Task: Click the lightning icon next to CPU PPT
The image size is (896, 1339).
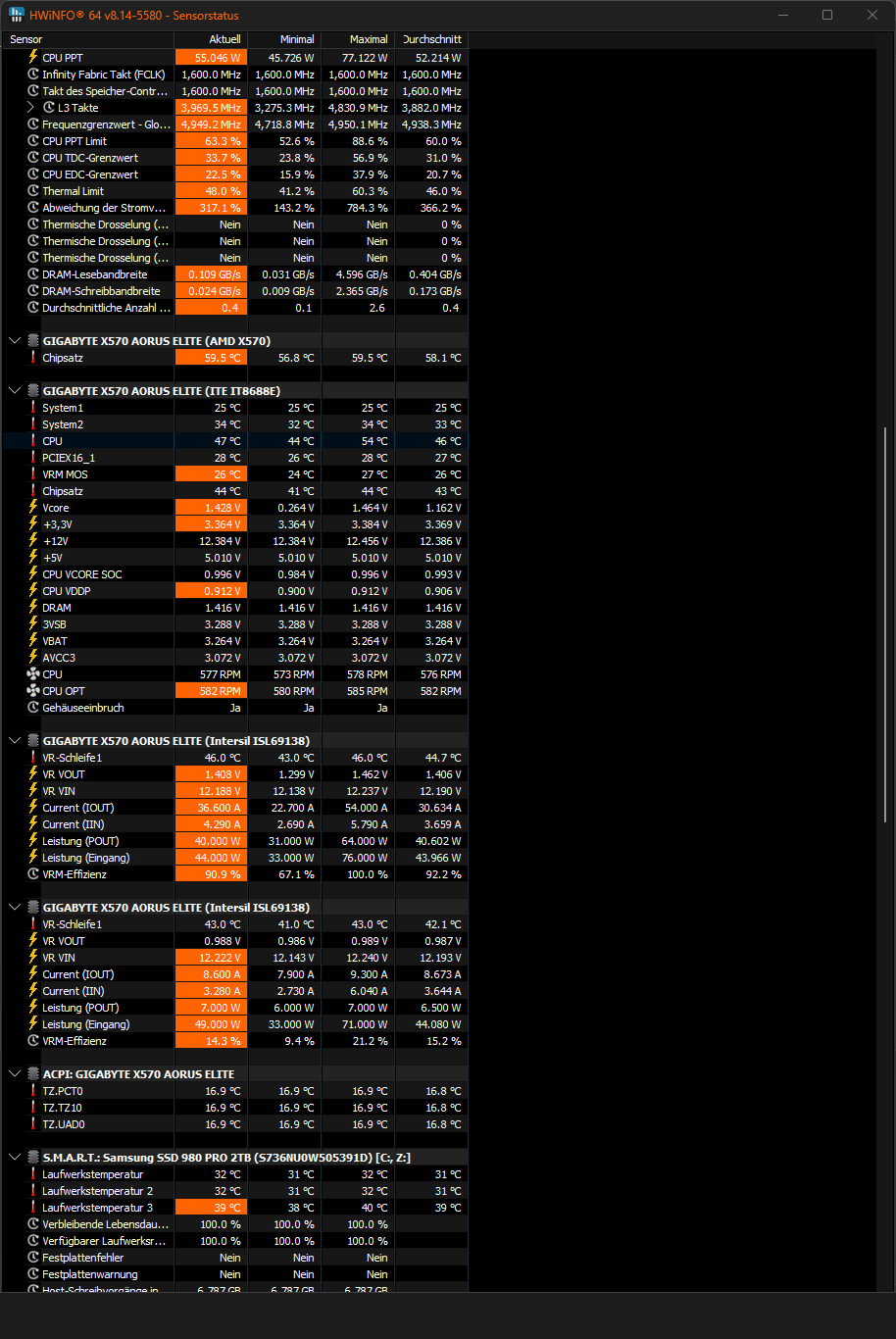Action: [33, 58]
